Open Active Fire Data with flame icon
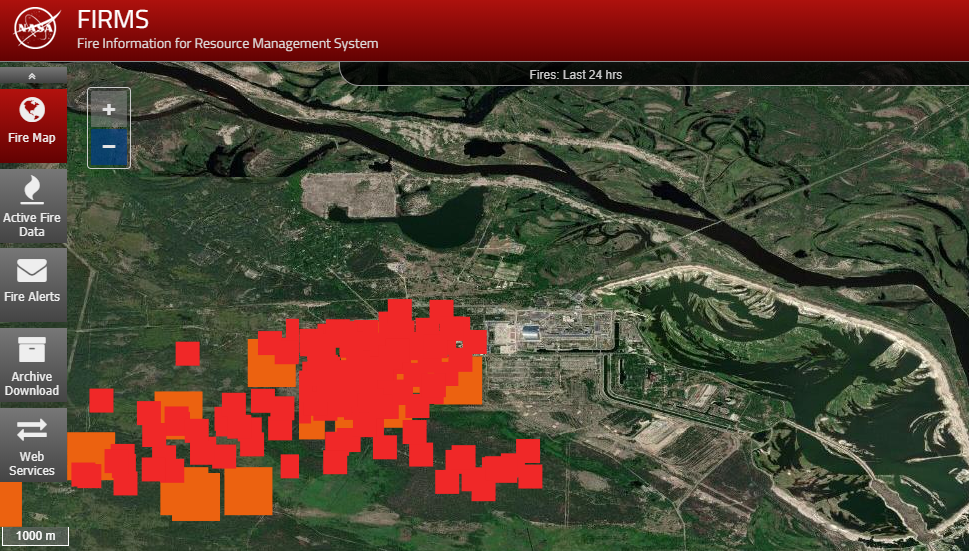The width and height of the screenshot is (969, 551). pos(33,207)
